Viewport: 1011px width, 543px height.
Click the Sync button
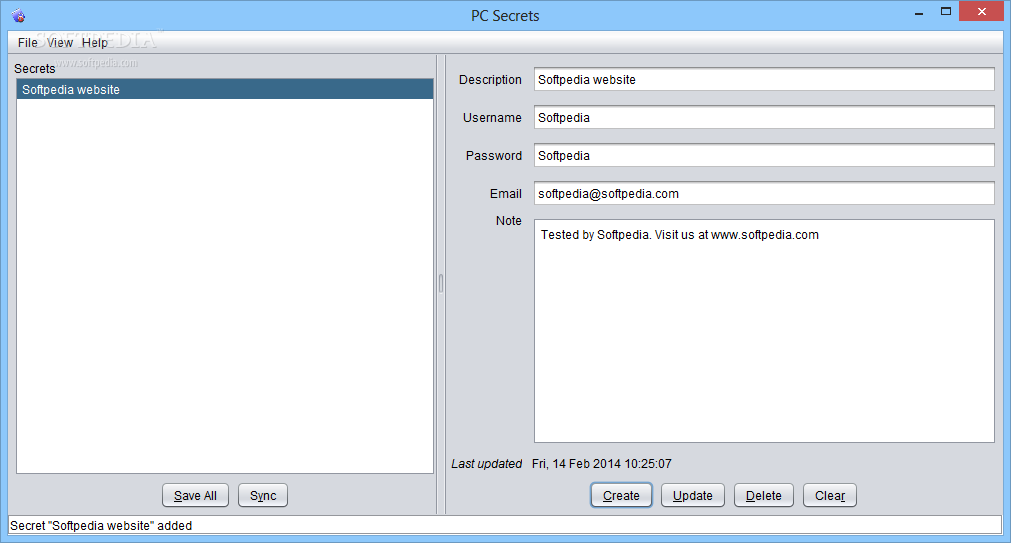tap(263, 495)
